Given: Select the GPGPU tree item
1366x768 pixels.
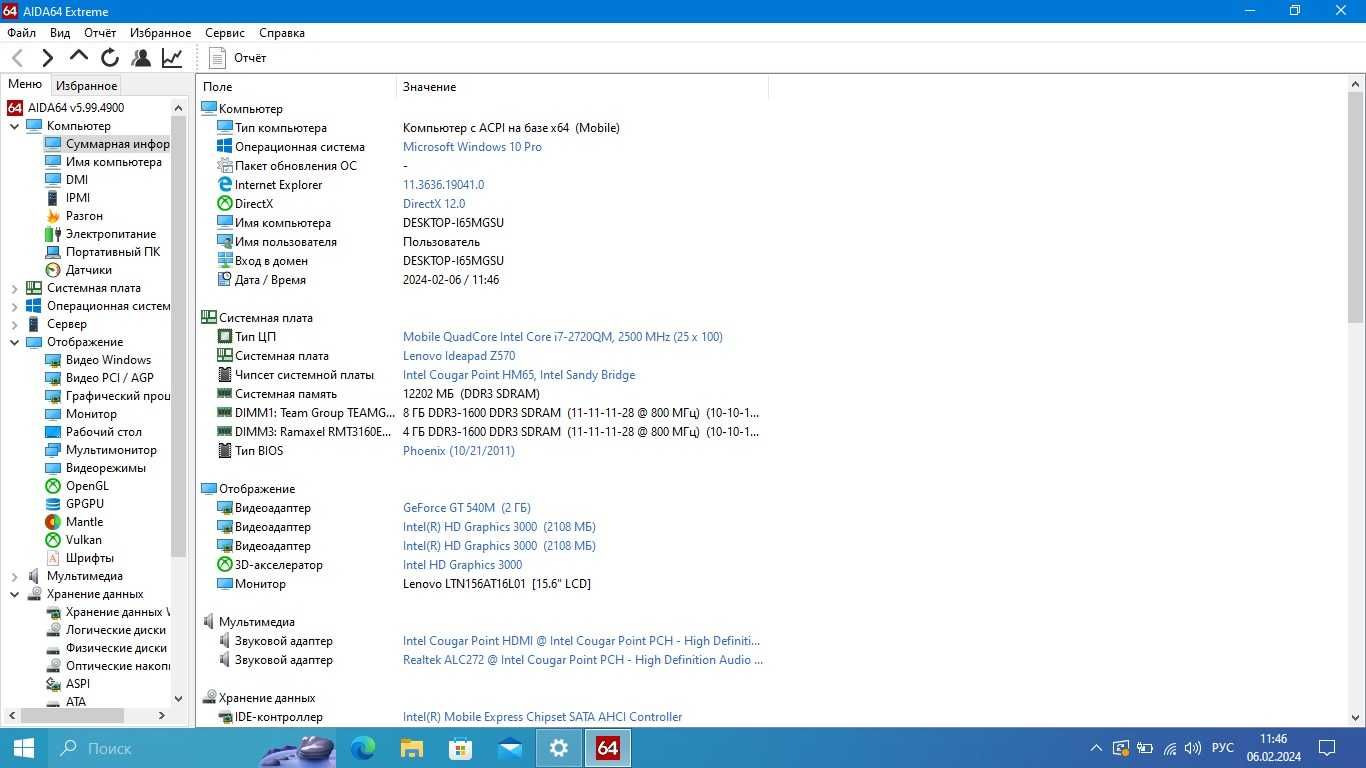Looking at the screenshot, I should point(85,504).
